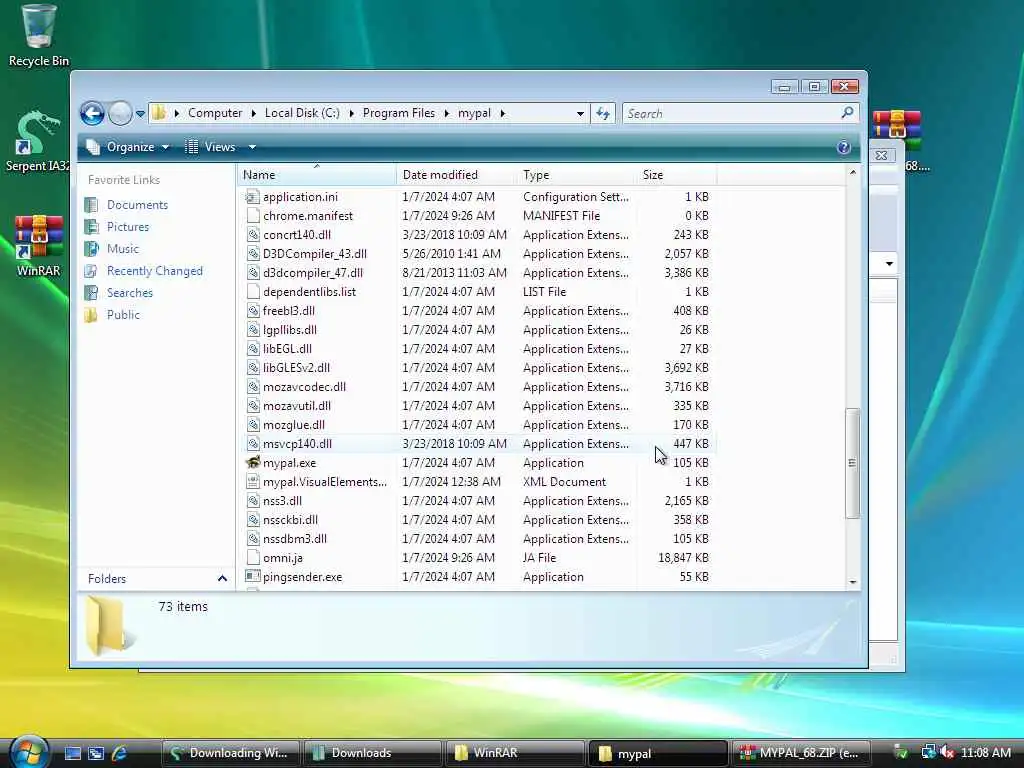Launch Internet Explorer from quick launch
1024x768 pixels.
pos(119,753)
